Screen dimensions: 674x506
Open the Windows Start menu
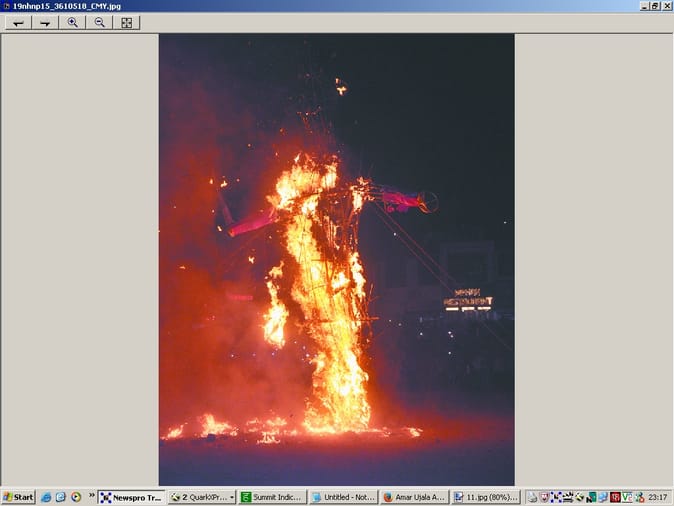pyautogui.click(x=18, y=497)
